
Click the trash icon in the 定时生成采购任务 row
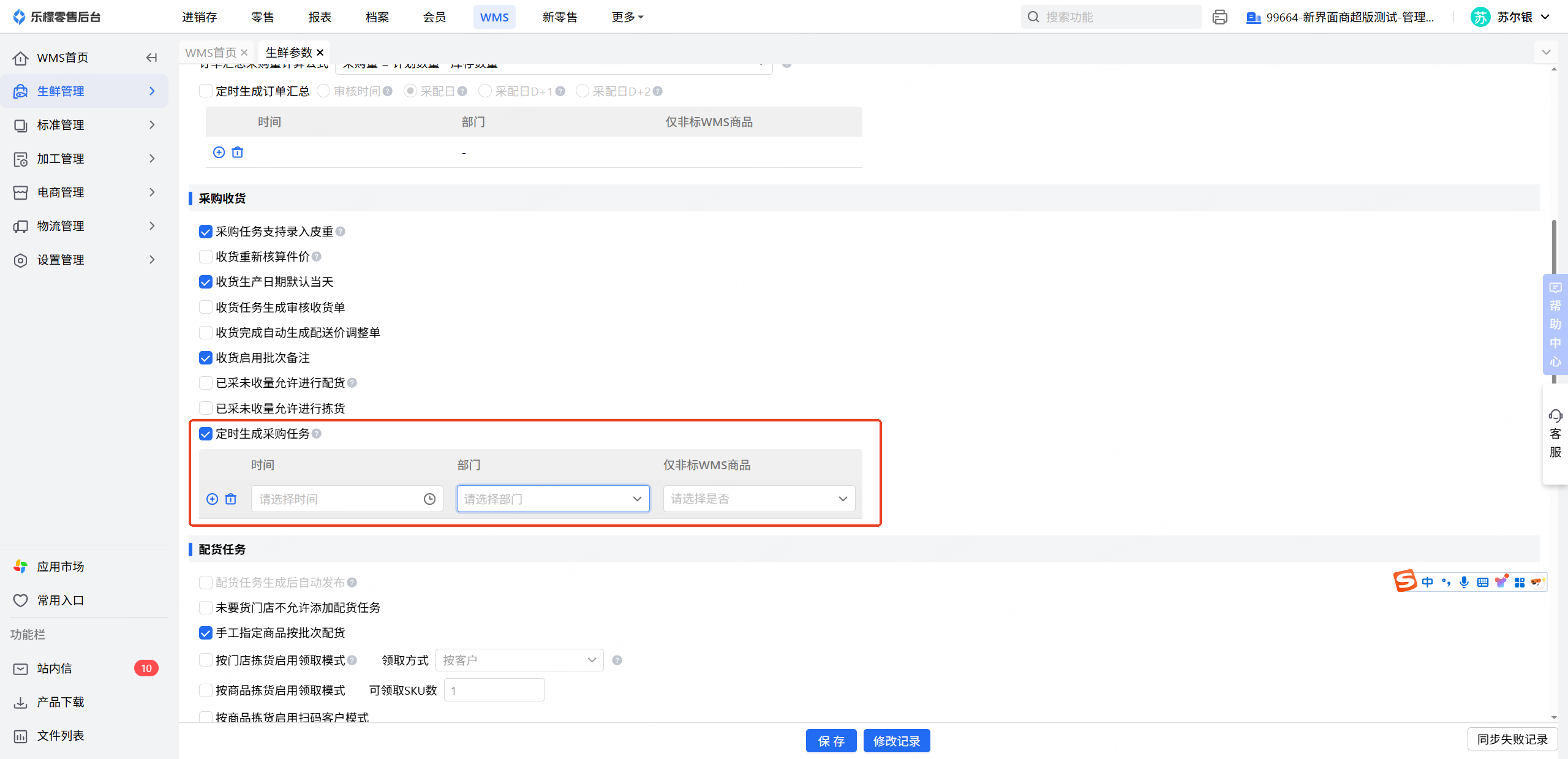(x=230, y=499)
